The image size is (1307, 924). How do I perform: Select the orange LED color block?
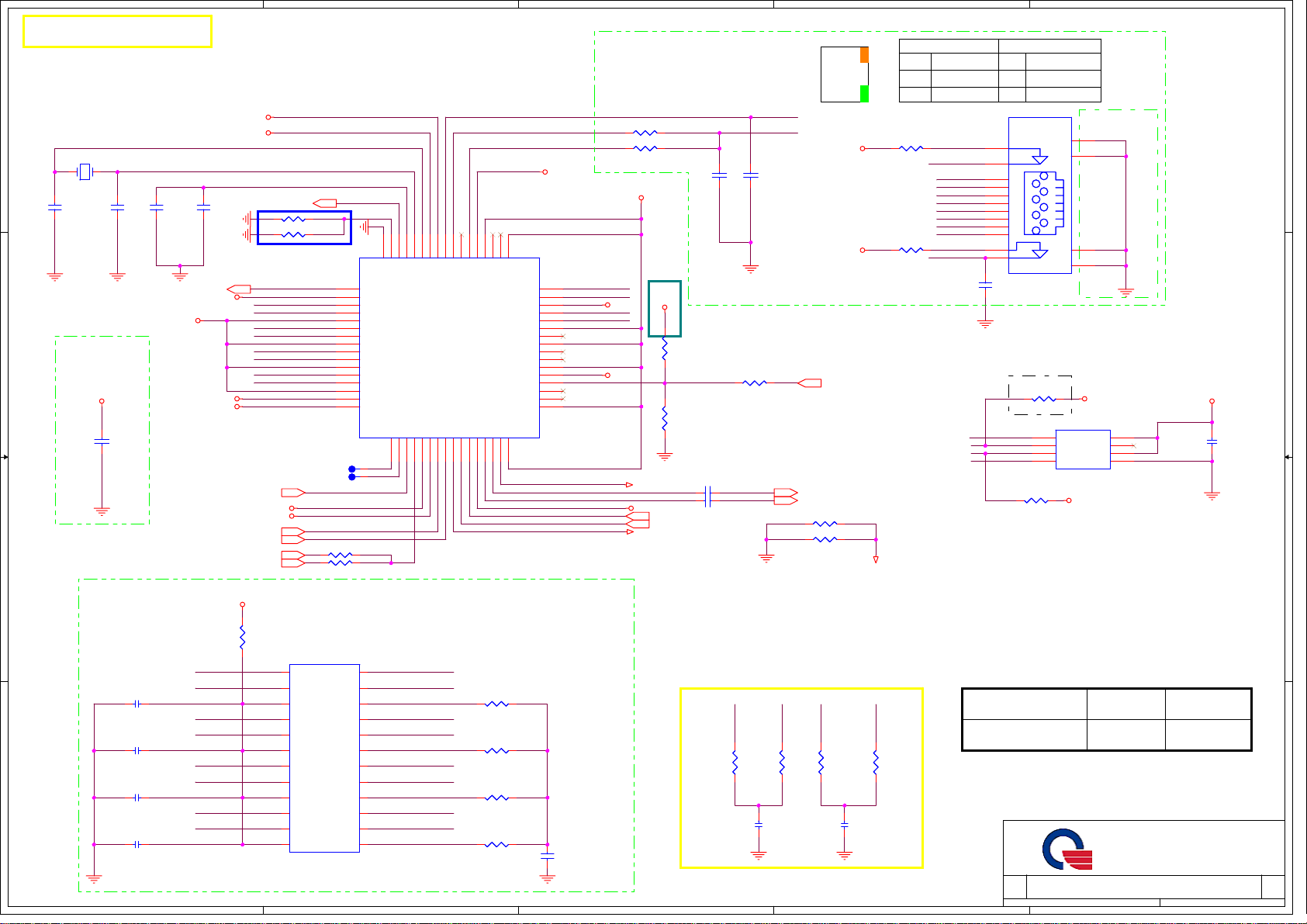click(x=864, y=54)
